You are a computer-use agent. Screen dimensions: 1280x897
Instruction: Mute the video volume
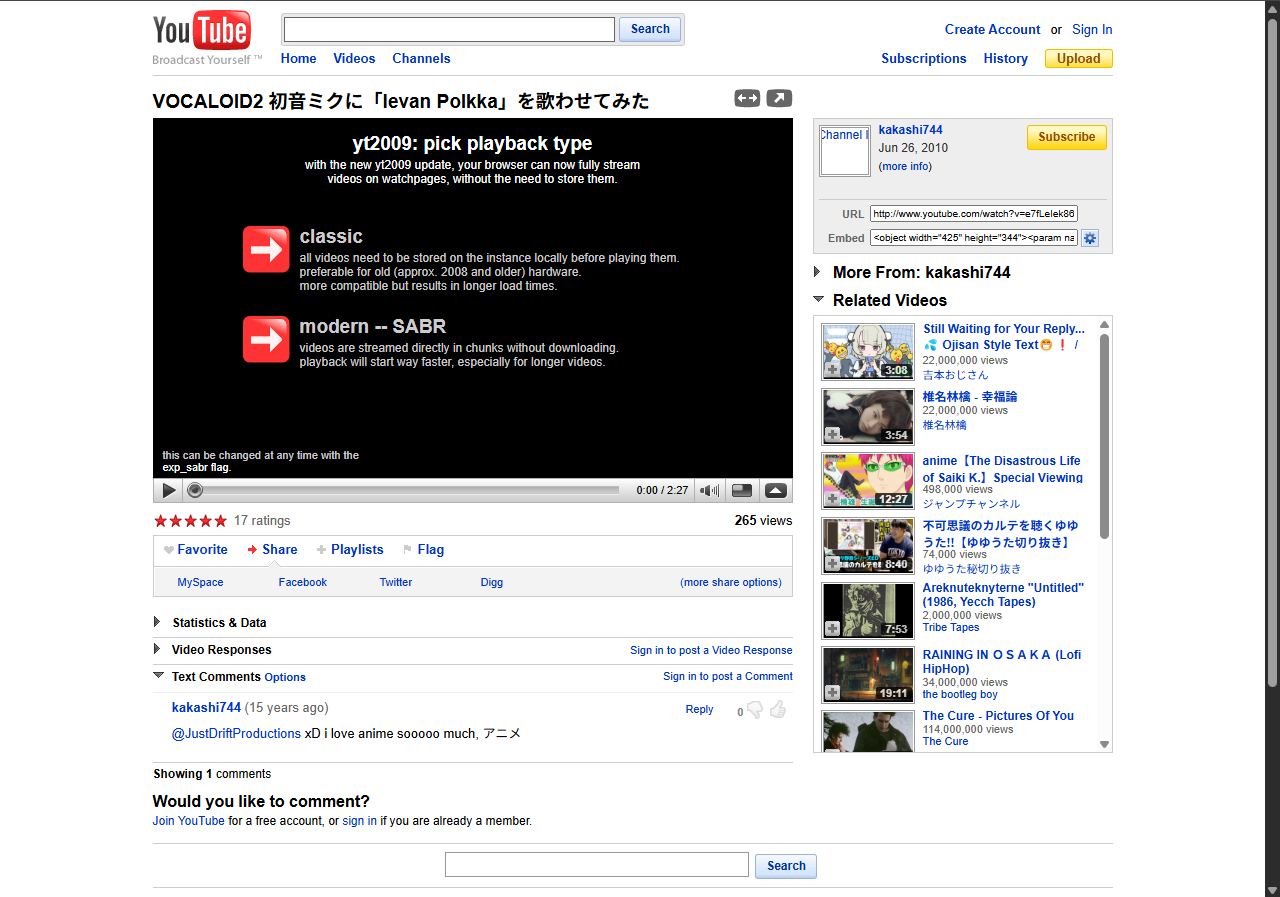pos(709,490)
